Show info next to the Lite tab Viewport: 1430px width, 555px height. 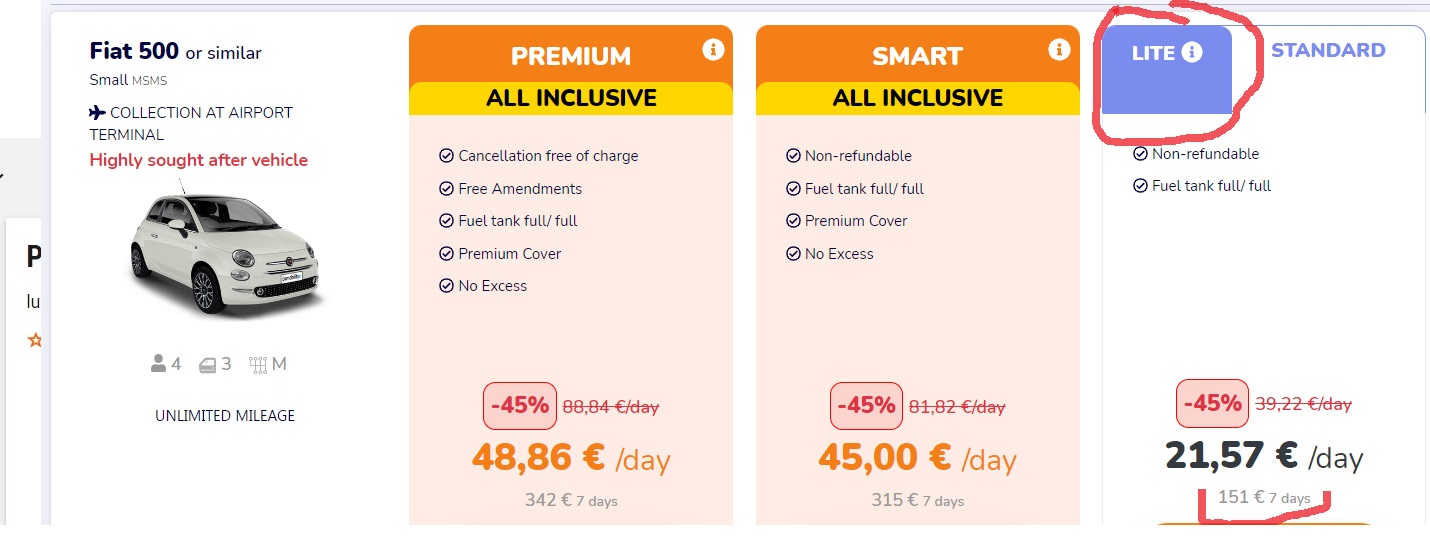point(1191,53)
